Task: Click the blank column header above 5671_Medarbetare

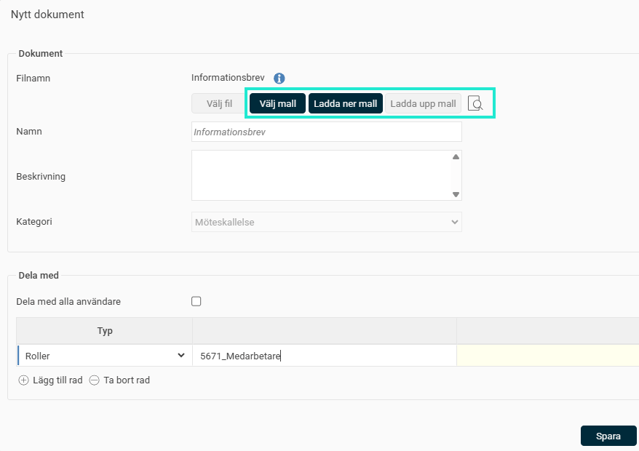Action: click(324, 331)
